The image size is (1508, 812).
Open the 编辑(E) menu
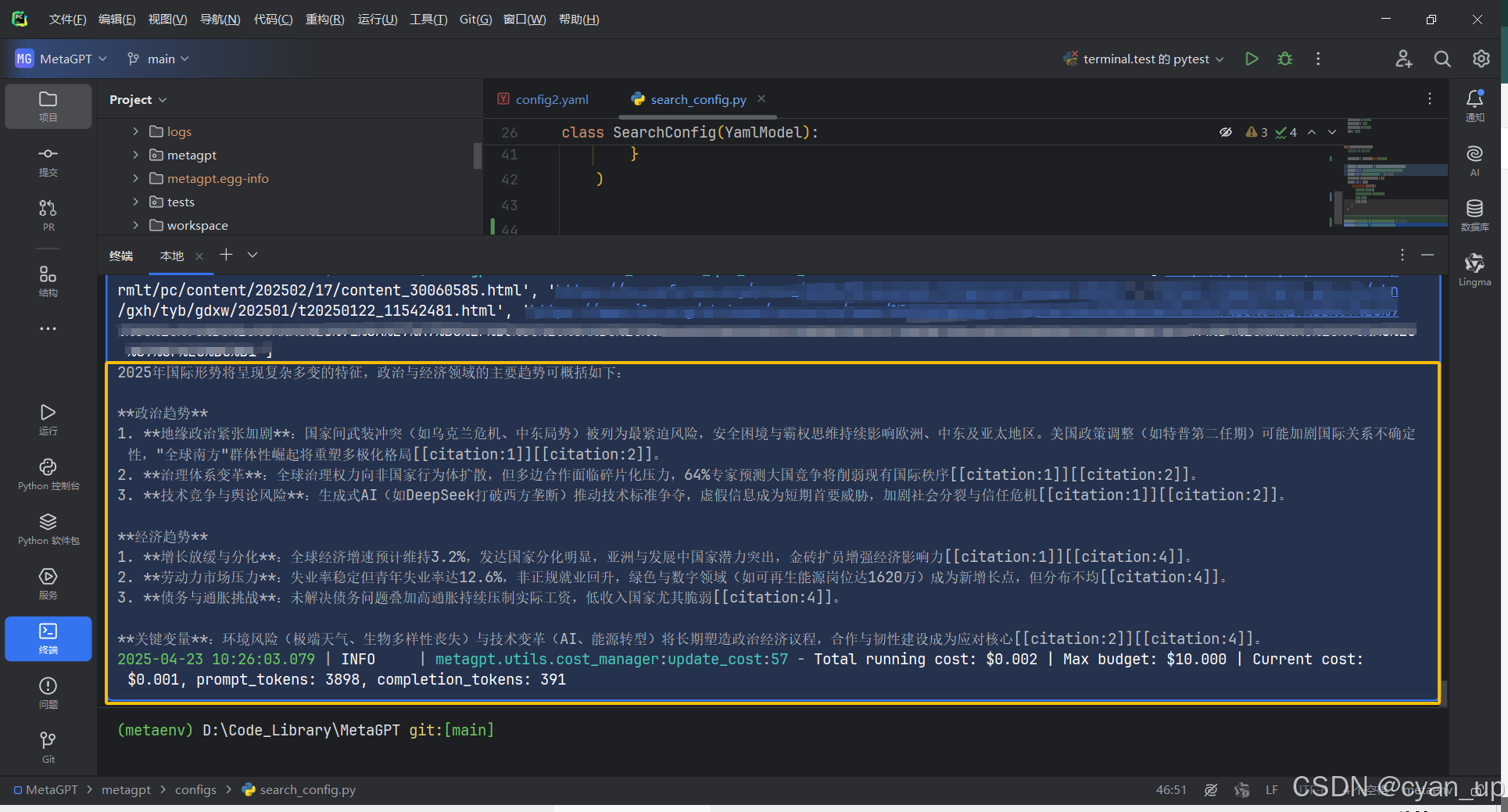coord(116,20)
